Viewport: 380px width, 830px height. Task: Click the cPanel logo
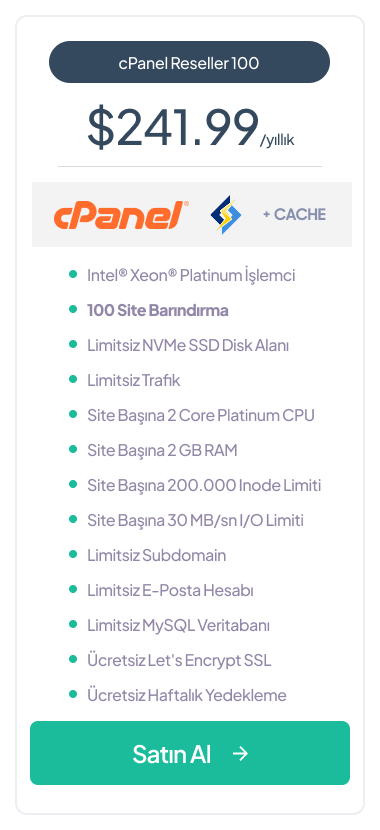(x=121, y=214)
